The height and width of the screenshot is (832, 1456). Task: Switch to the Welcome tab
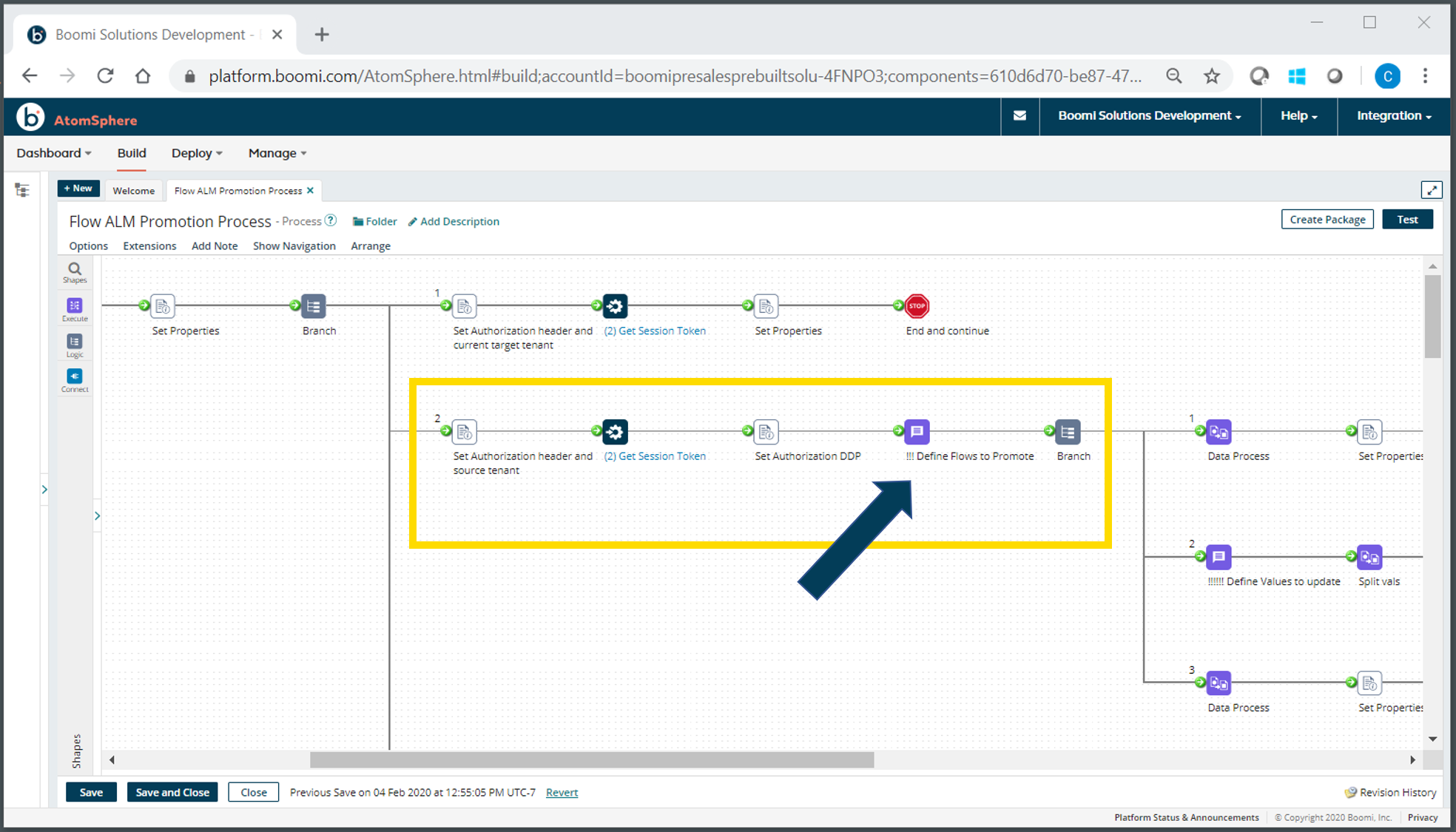coord(134,191)
